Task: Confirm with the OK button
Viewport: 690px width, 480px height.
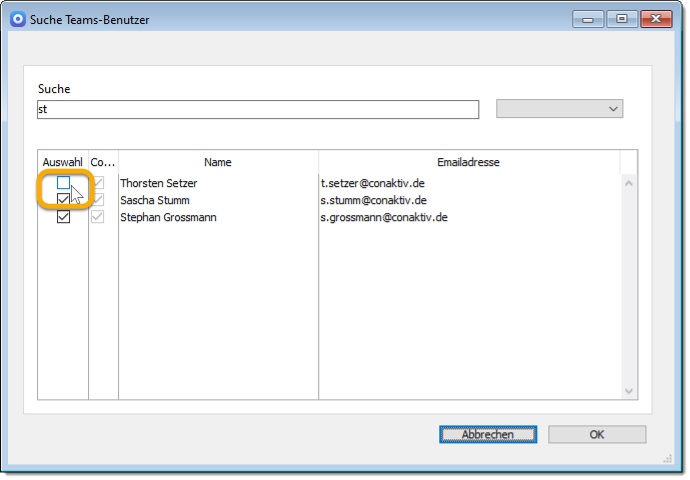Action: coord(596,434)
